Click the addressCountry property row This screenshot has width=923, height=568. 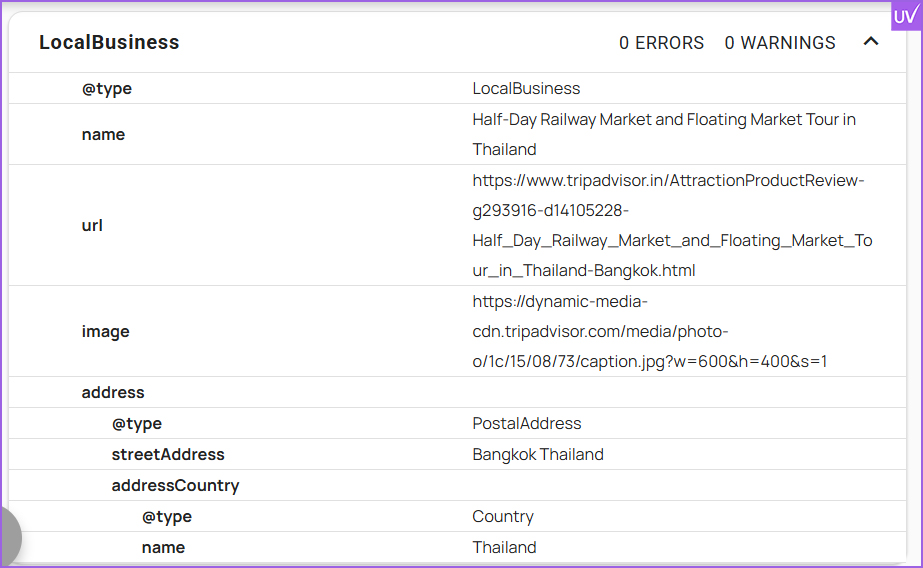(457, 486)
